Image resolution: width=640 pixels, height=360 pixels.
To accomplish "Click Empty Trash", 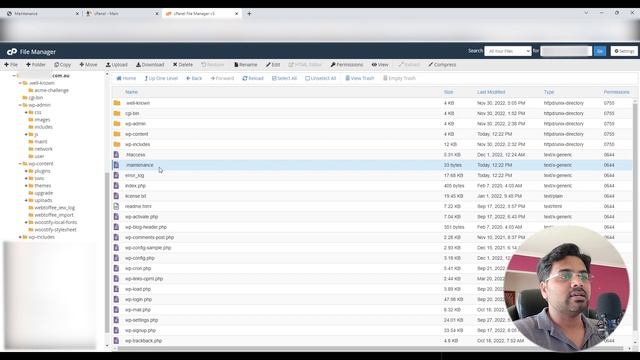I will [x=399, y=78].
